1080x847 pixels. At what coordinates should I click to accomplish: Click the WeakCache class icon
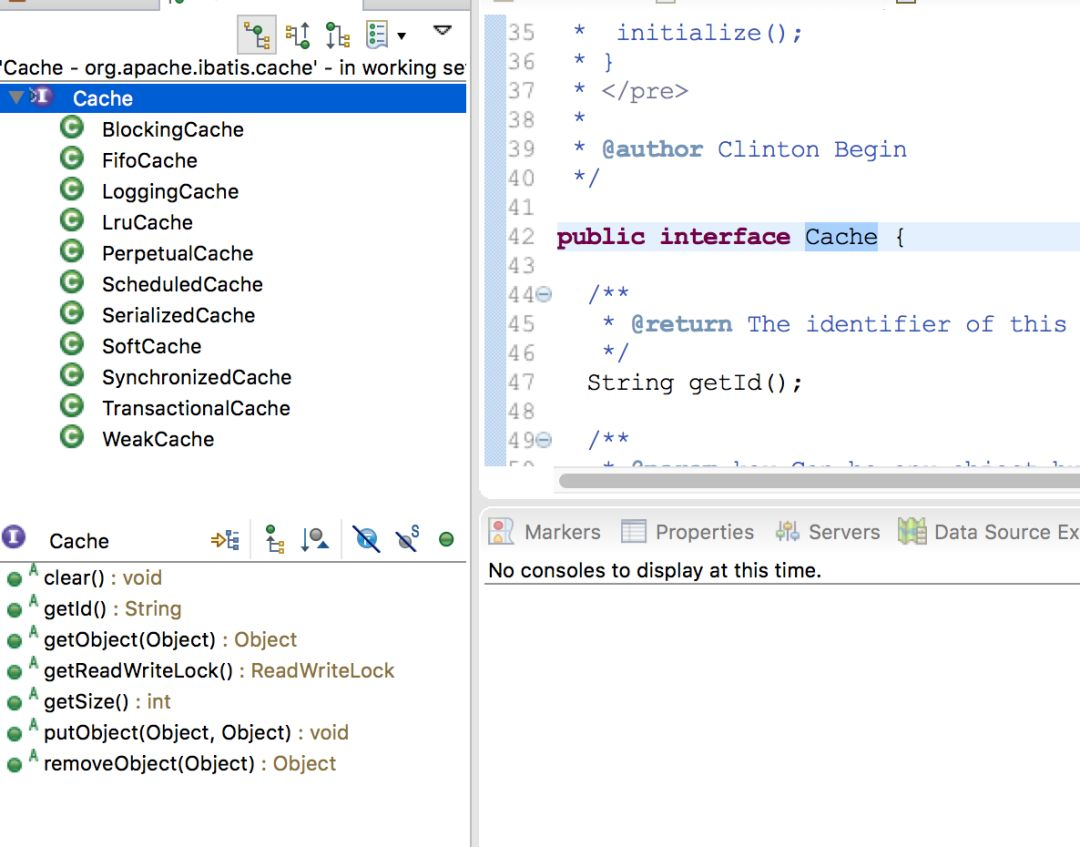coord(72,438)
